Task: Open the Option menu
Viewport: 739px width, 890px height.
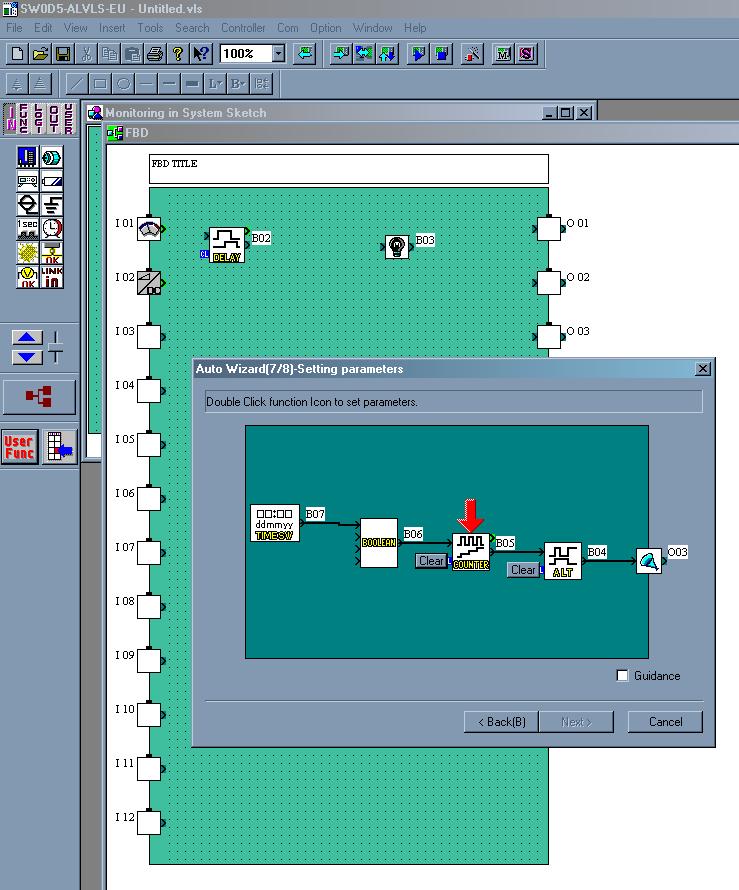Action: [x=325, y=28]
